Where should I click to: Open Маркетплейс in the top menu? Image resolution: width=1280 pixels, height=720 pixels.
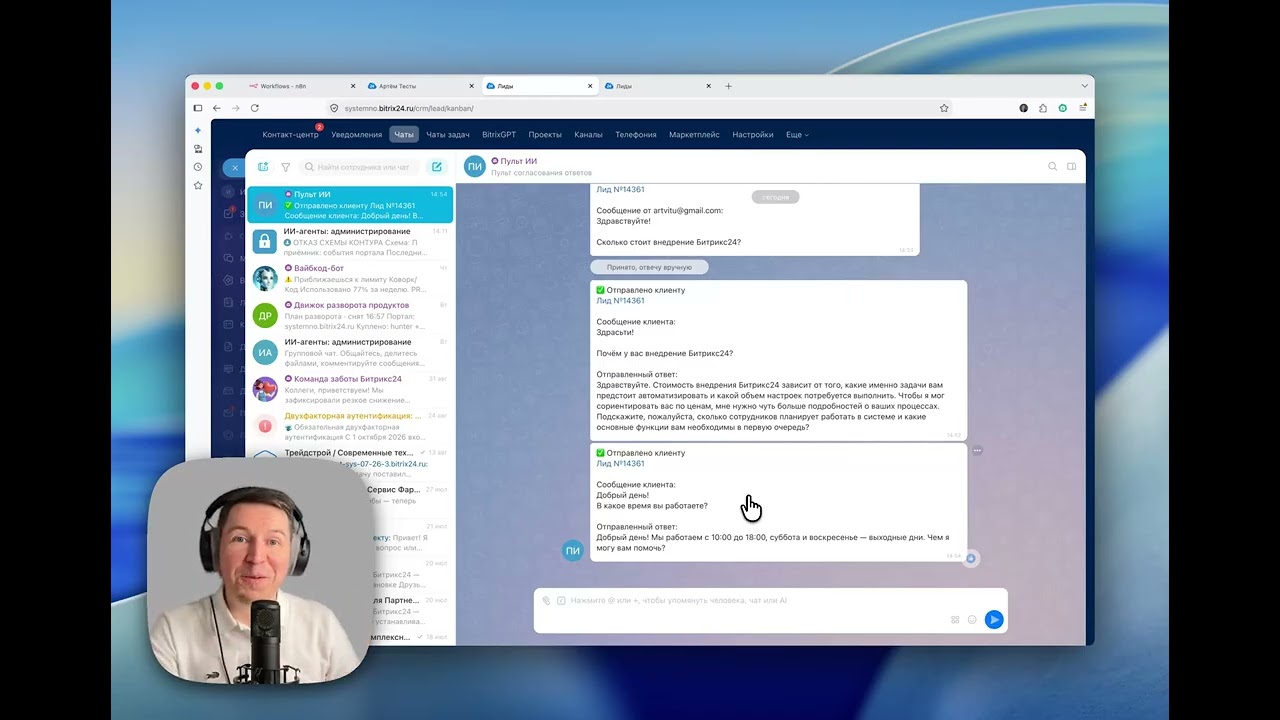(694, 134)
